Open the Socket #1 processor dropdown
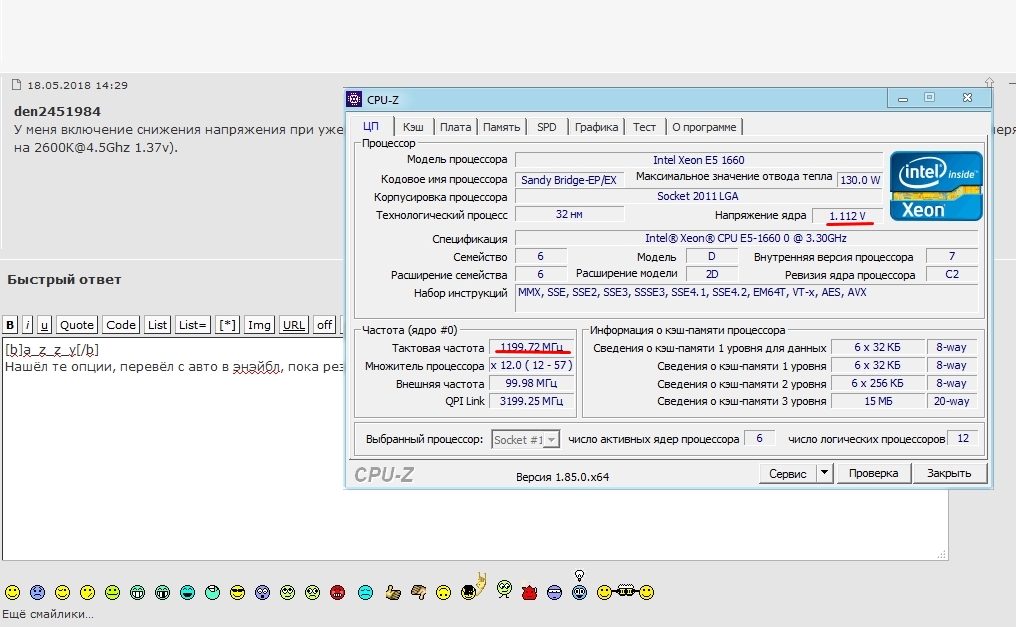 click(525, 439)
